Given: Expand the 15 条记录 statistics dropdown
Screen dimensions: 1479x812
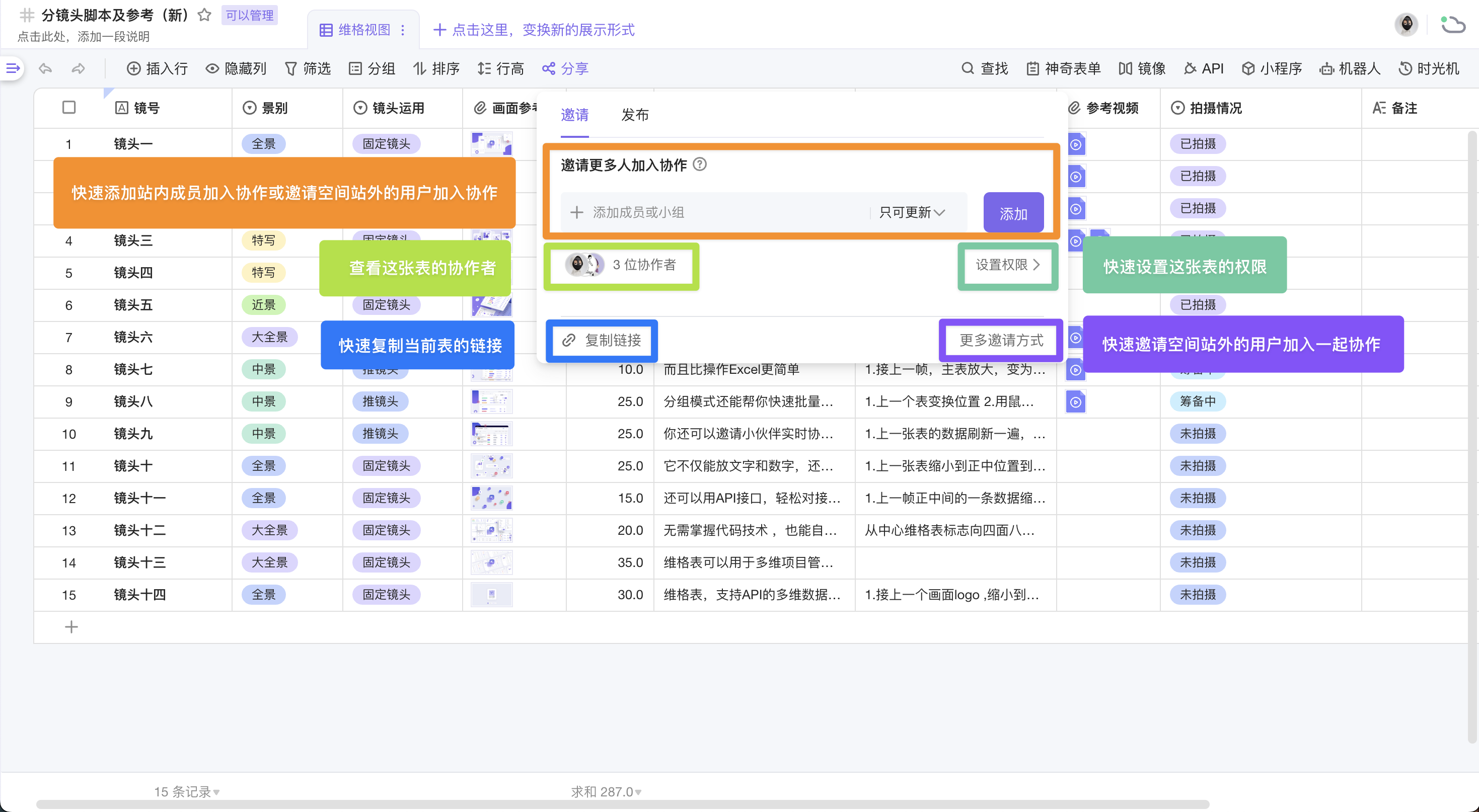Looking at the screenshot, I should click(x=187, y=792).
